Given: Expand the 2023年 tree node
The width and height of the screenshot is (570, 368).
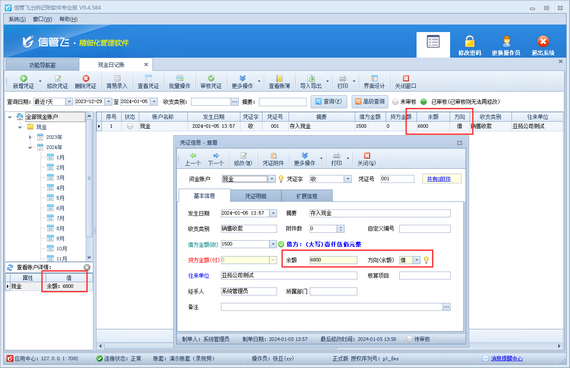Looking at the screenshot, I should [x=30, y=137].
